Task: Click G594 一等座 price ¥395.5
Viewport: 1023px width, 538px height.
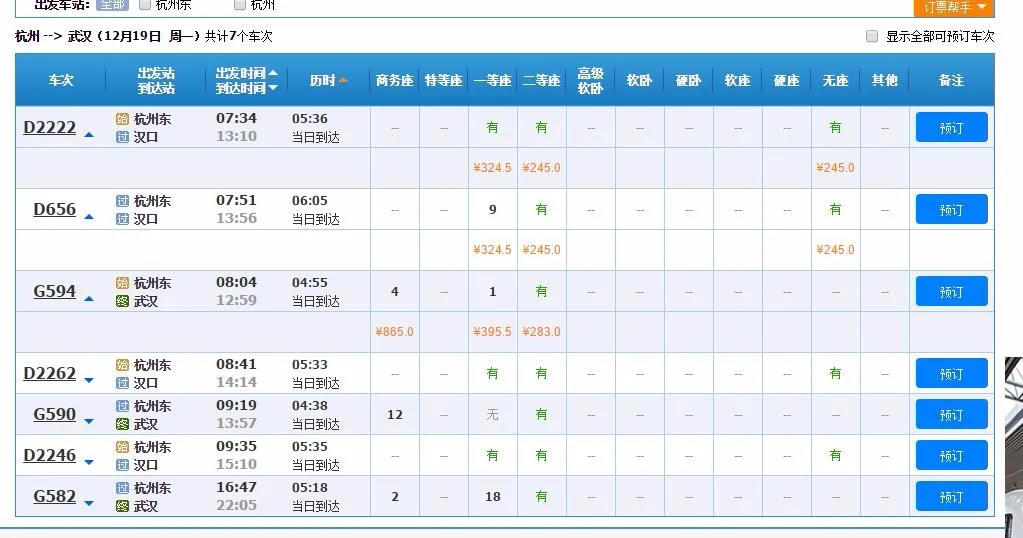Action: pyautogui.click(x=493, y=332)
